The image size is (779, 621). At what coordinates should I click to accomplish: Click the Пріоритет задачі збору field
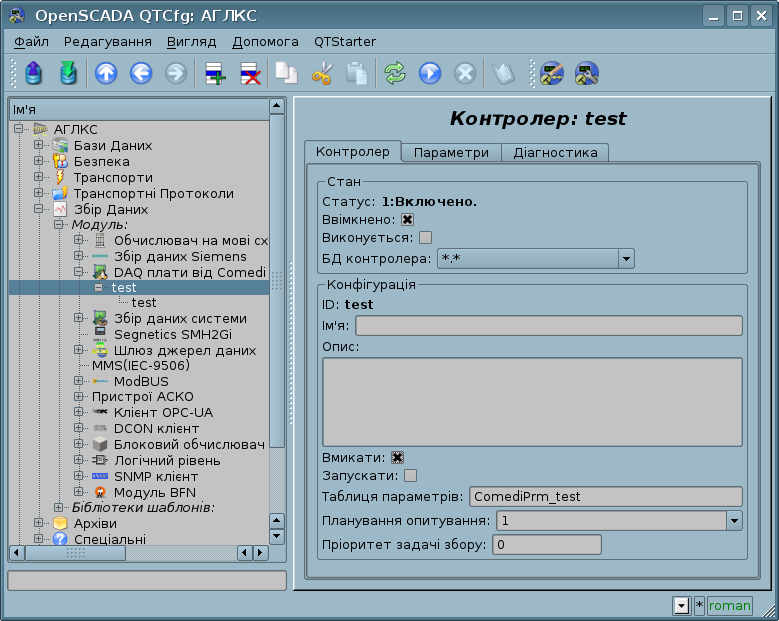(x=547, y=544)
